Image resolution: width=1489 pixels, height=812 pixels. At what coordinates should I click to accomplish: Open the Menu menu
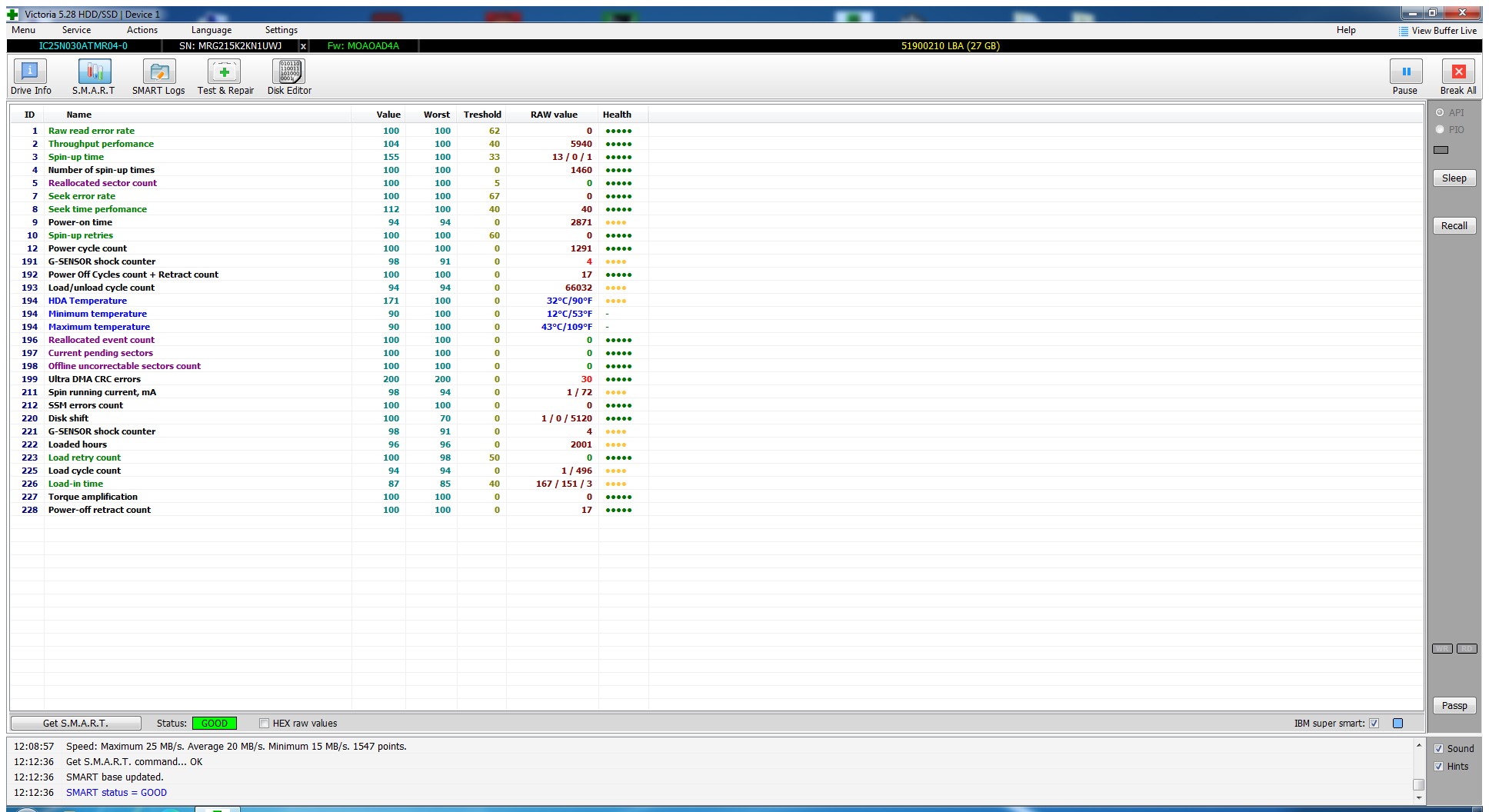point(23,30)
